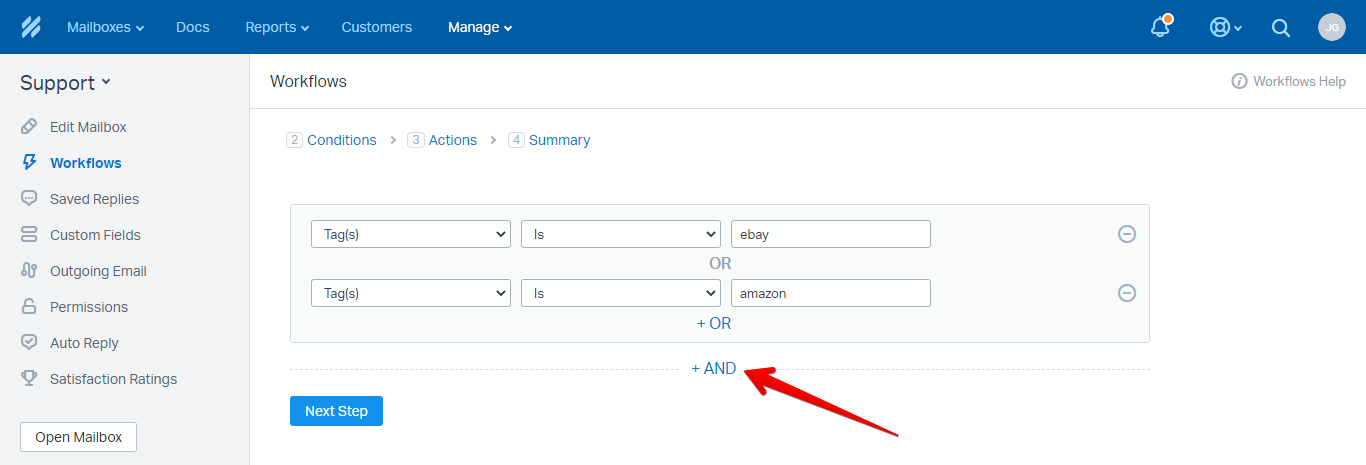Click the Workflows lightning bolt icon
The height and width of the screenshot is (465, 1366).
tap(30, 163)
